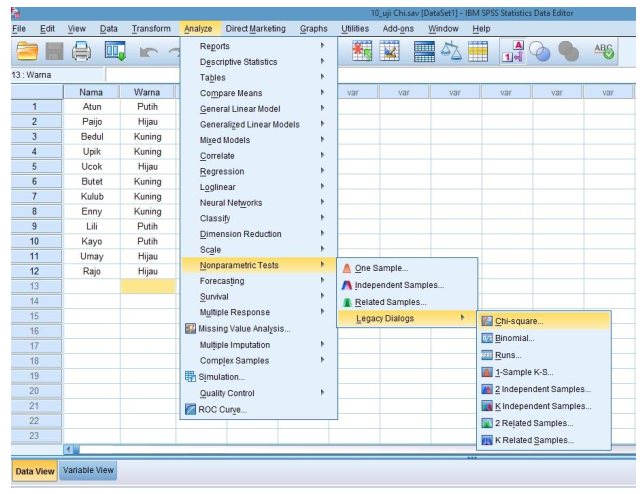Select K Independent Samples legacy entry

[x=544, y=406]
